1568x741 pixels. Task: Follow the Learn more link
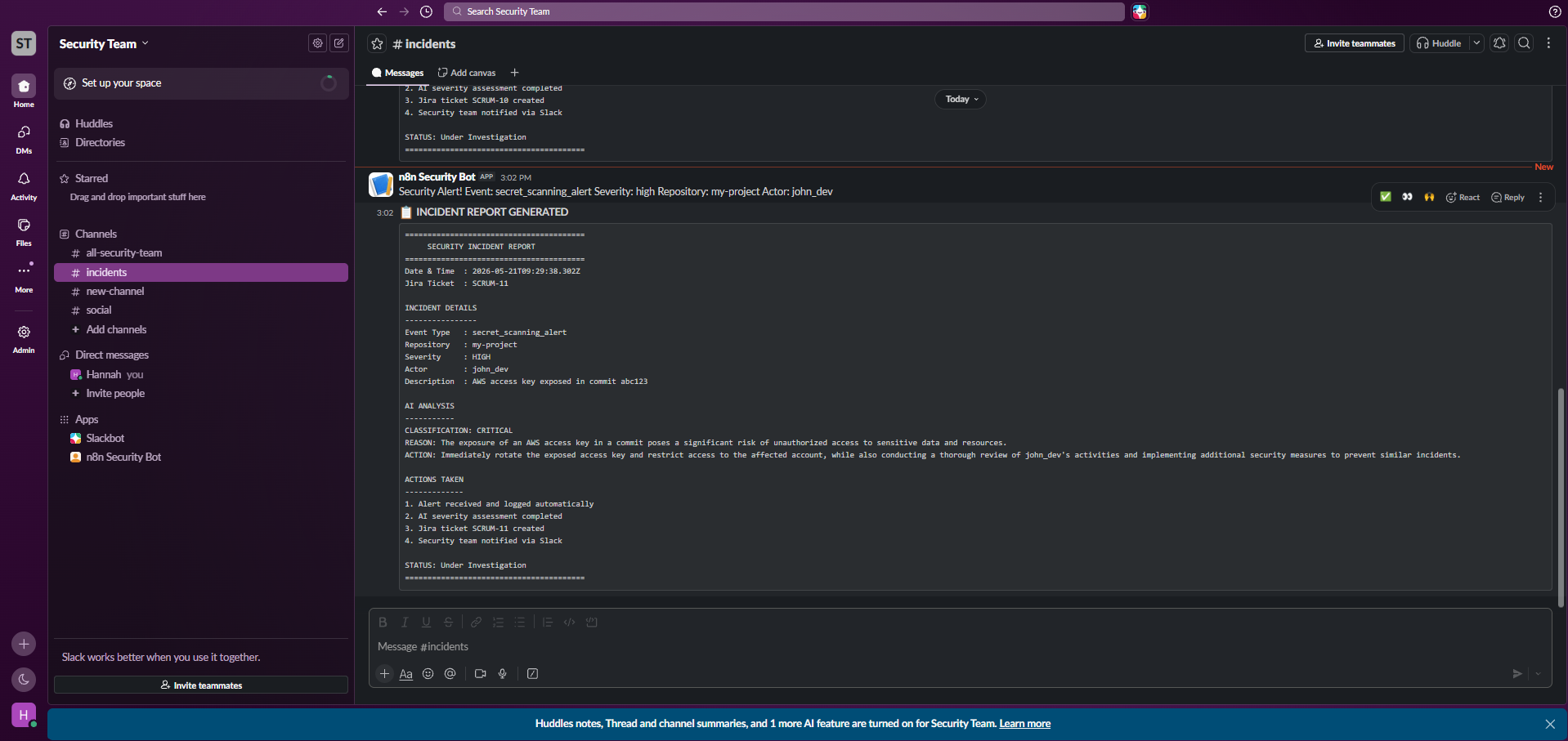point(1024,723)
